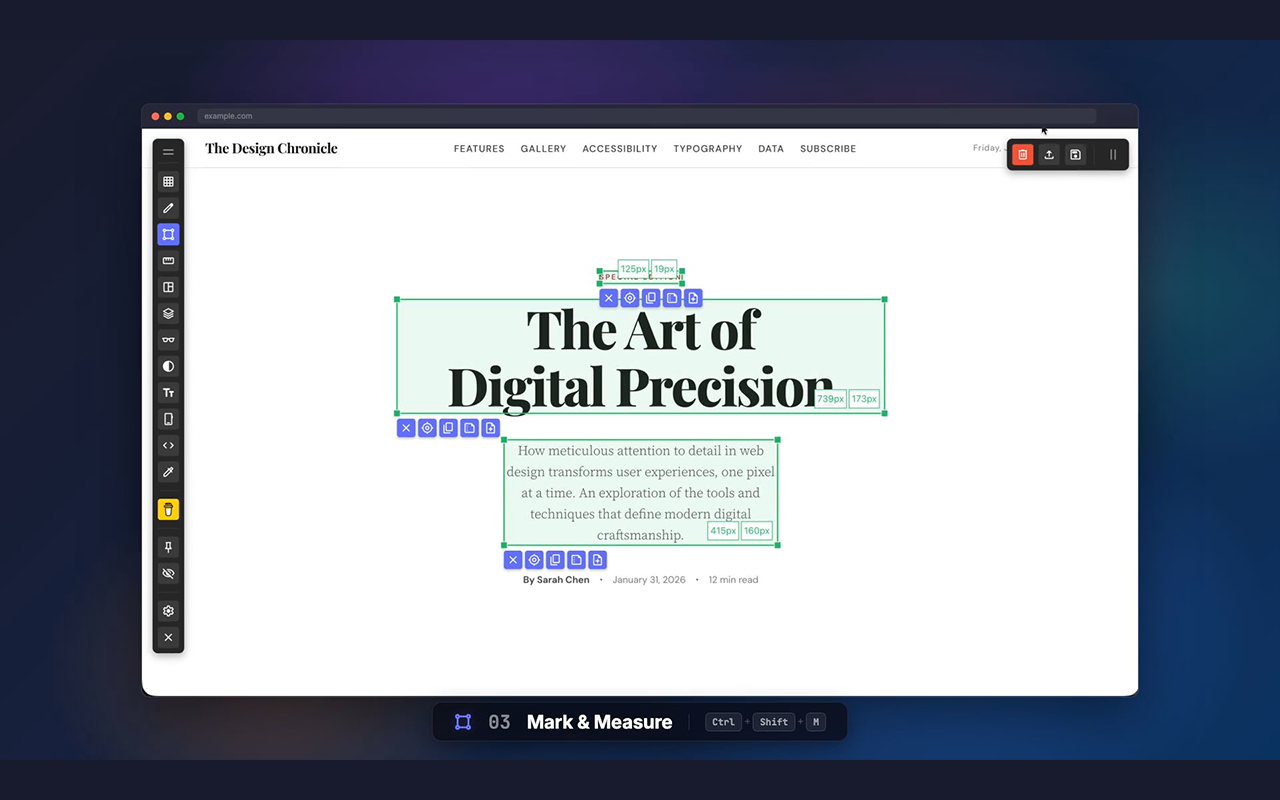Pin the toolbar with the pin icon
Image resolution: width=1280 pixels, height=800 pixels.
[x=168, y=547]
